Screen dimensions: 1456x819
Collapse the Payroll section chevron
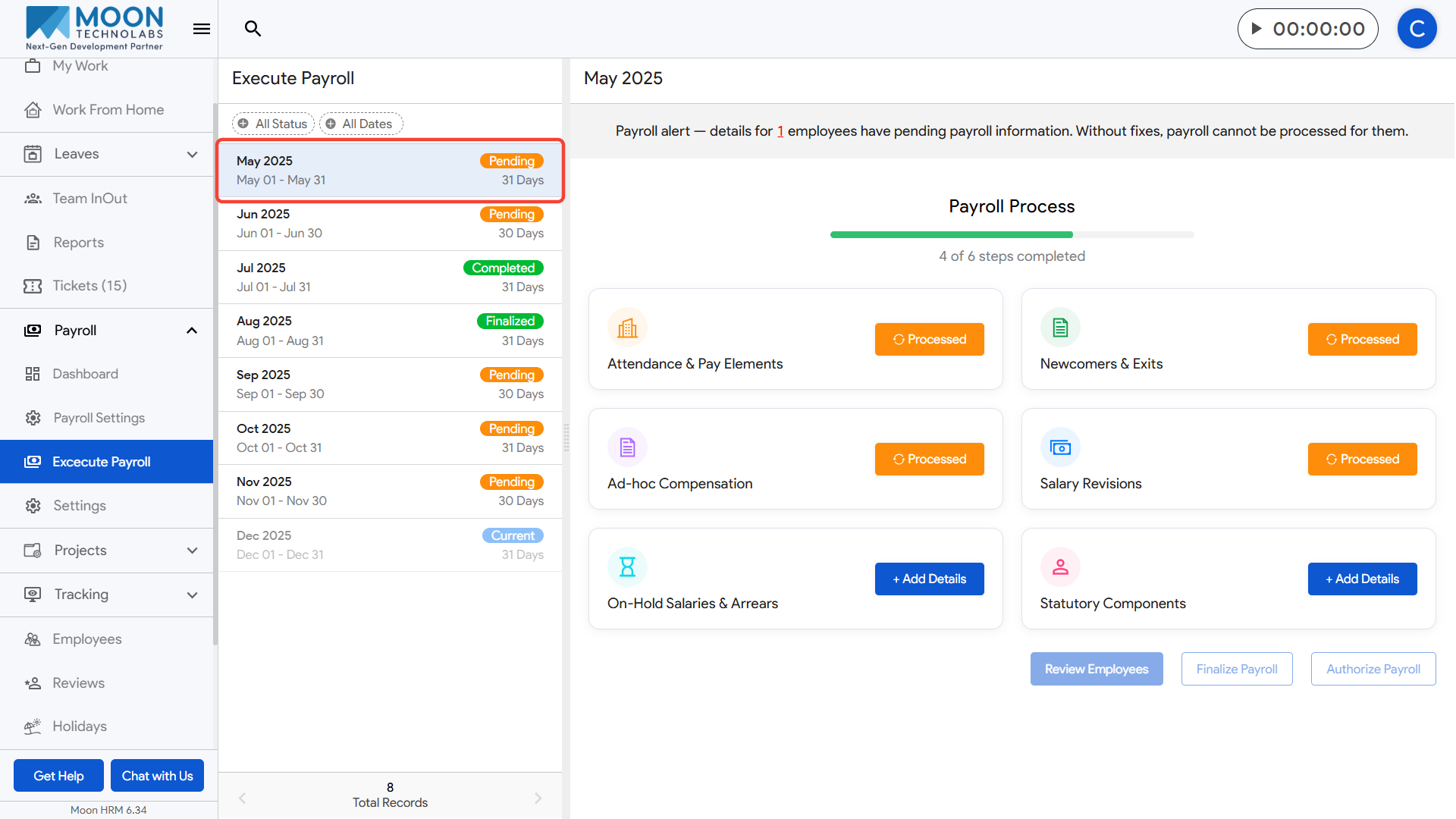(x=192, y=331)
